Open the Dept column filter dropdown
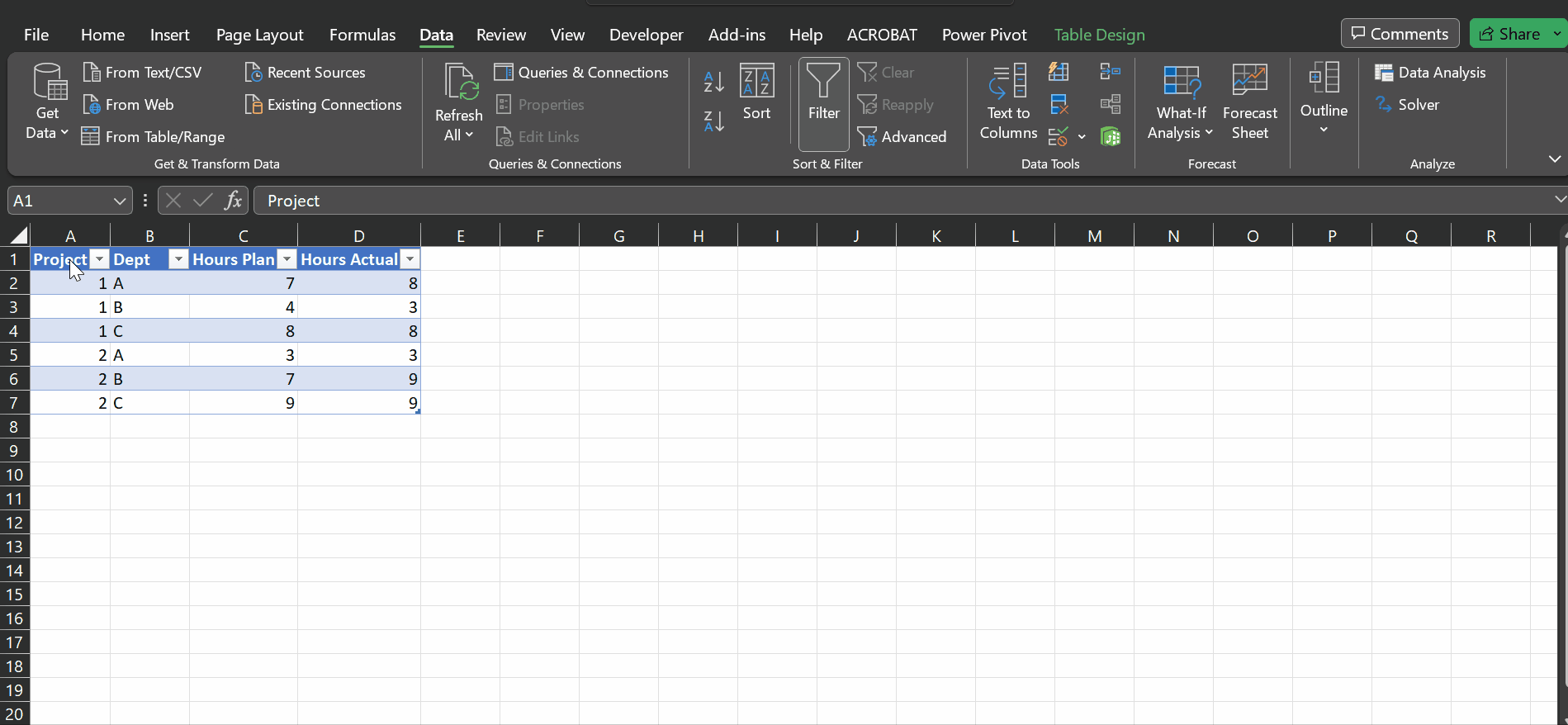Image resolution: width=1568 pixels, height=725 pixels. (x=178, y=259)
